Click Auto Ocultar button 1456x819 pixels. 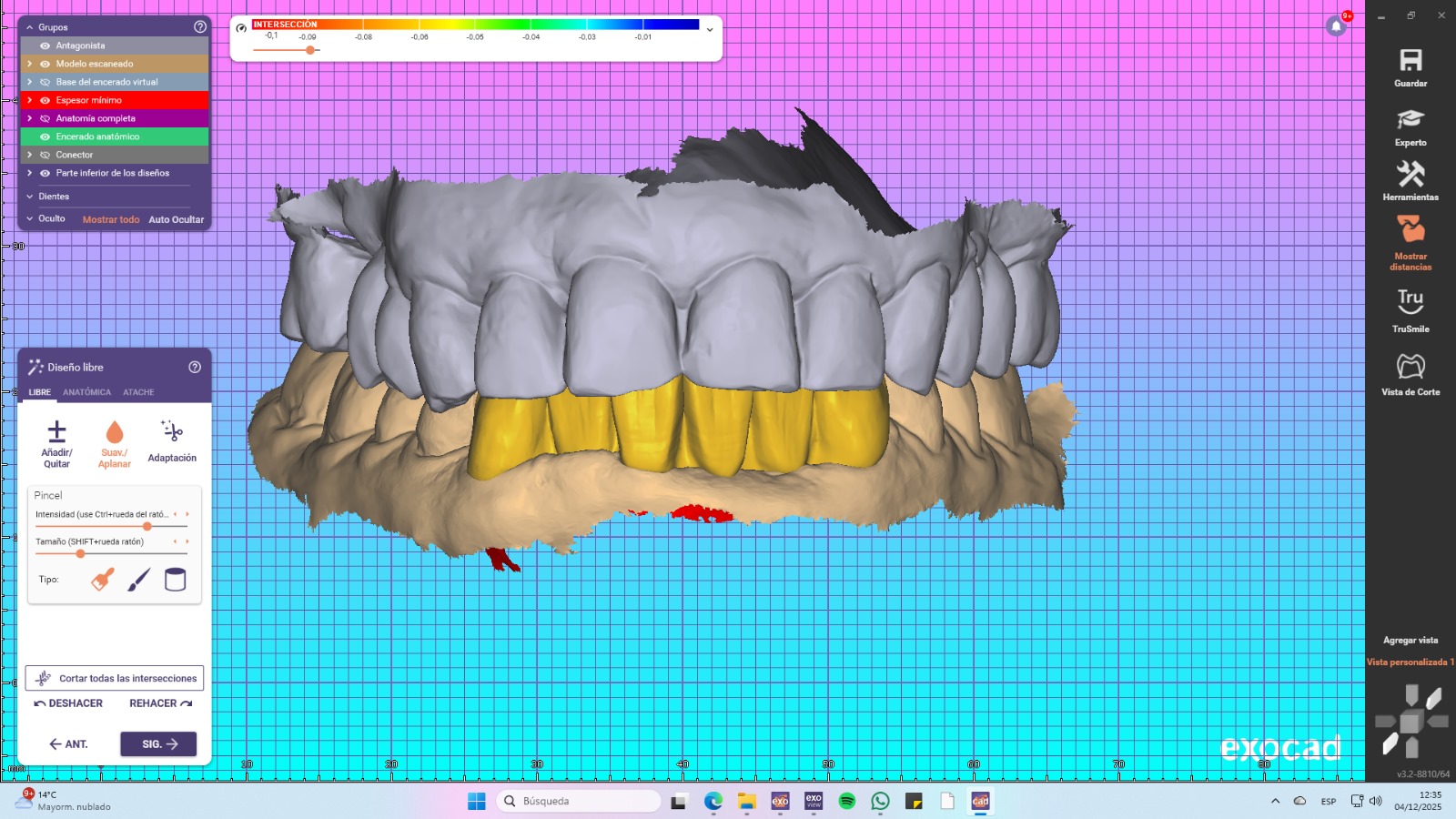(x=177, y=219)
